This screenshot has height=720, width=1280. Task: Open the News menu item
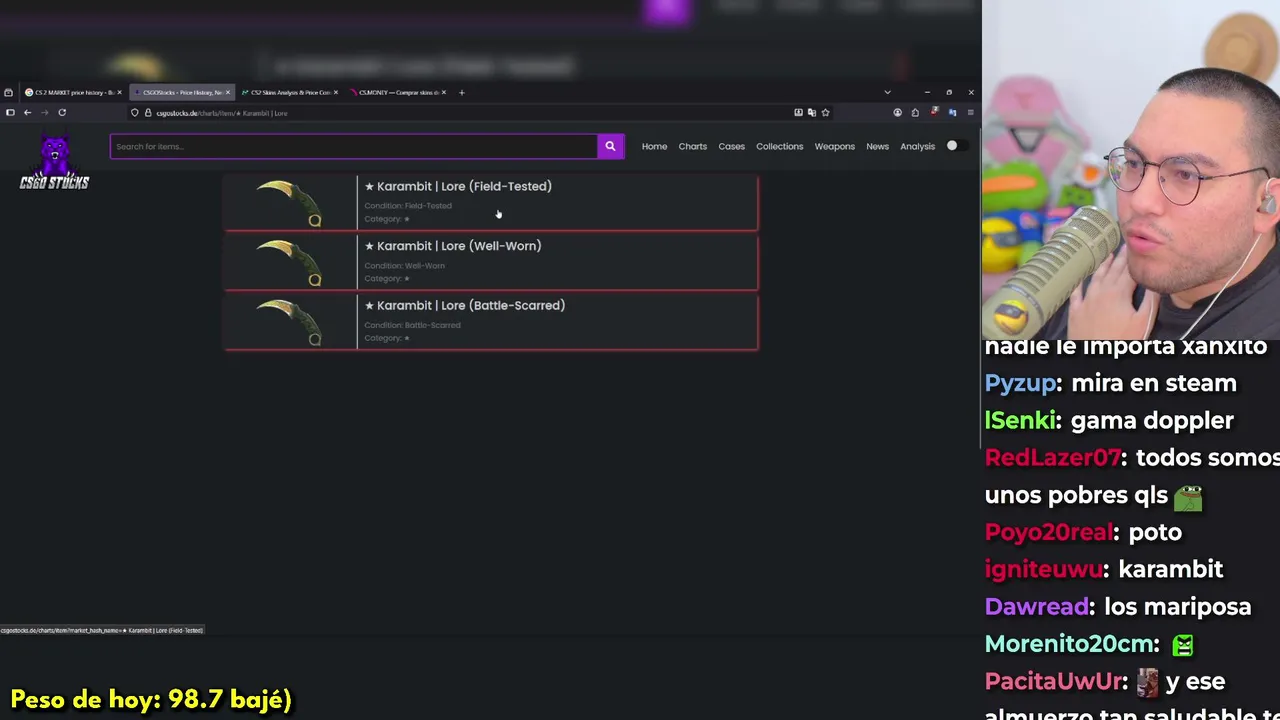tap(877, 146)
